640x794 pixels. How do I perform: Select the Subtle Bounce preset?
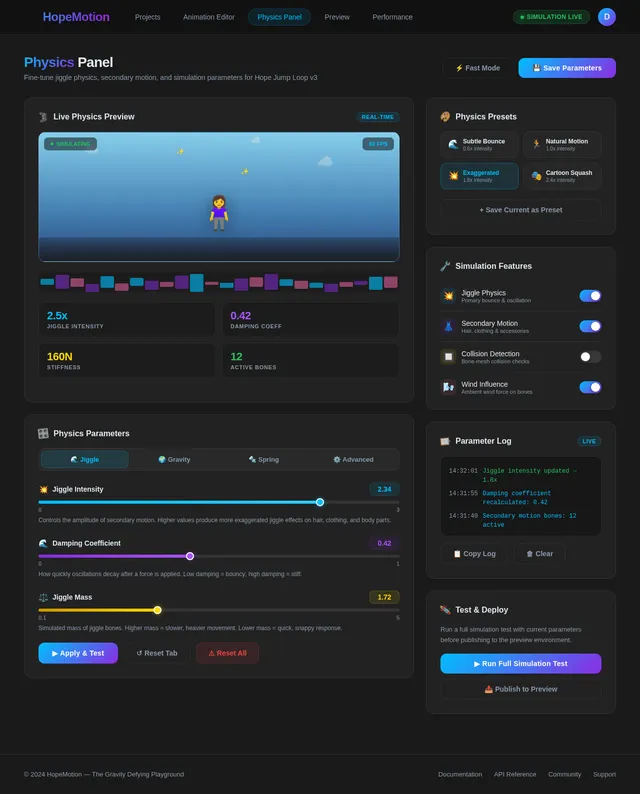[x=479, y=145]
